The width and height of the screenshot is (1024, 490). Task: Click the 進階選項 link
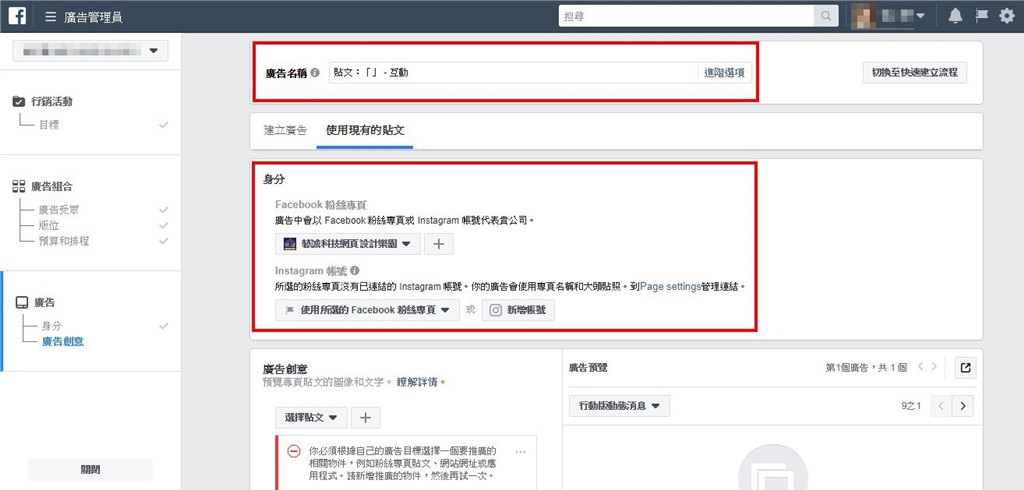[x=724, y=73]
